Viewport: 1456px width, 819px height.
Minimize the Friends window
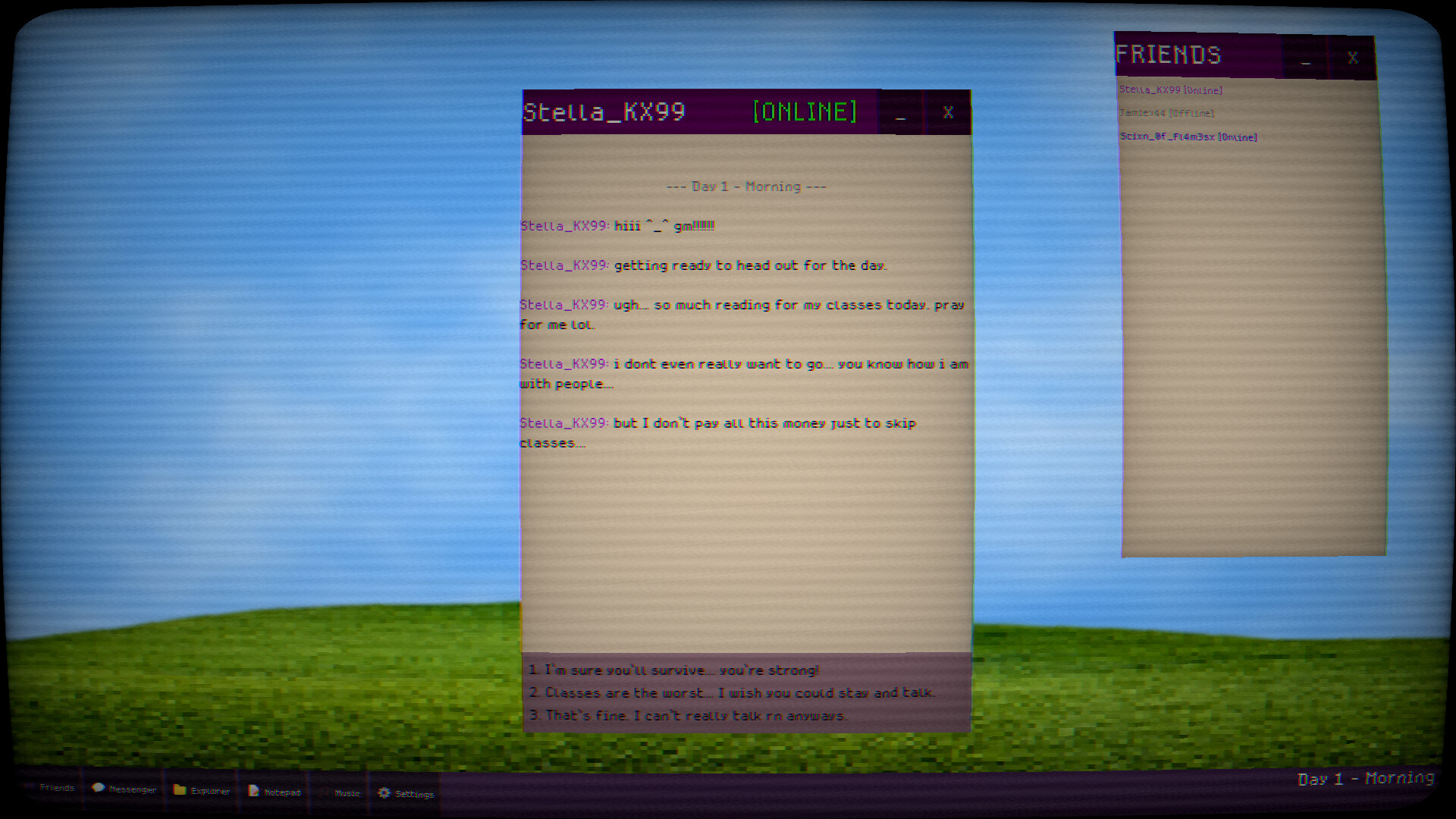1305,58
